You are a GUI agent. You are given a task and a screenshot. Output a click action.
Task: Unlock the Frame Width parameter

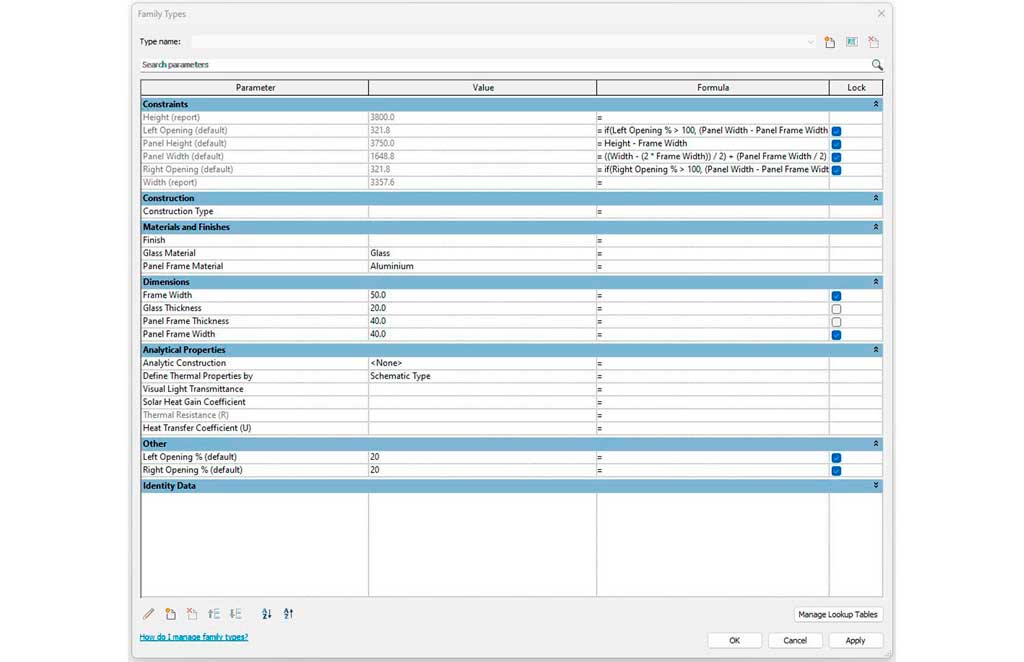click(x=836, y=296)
